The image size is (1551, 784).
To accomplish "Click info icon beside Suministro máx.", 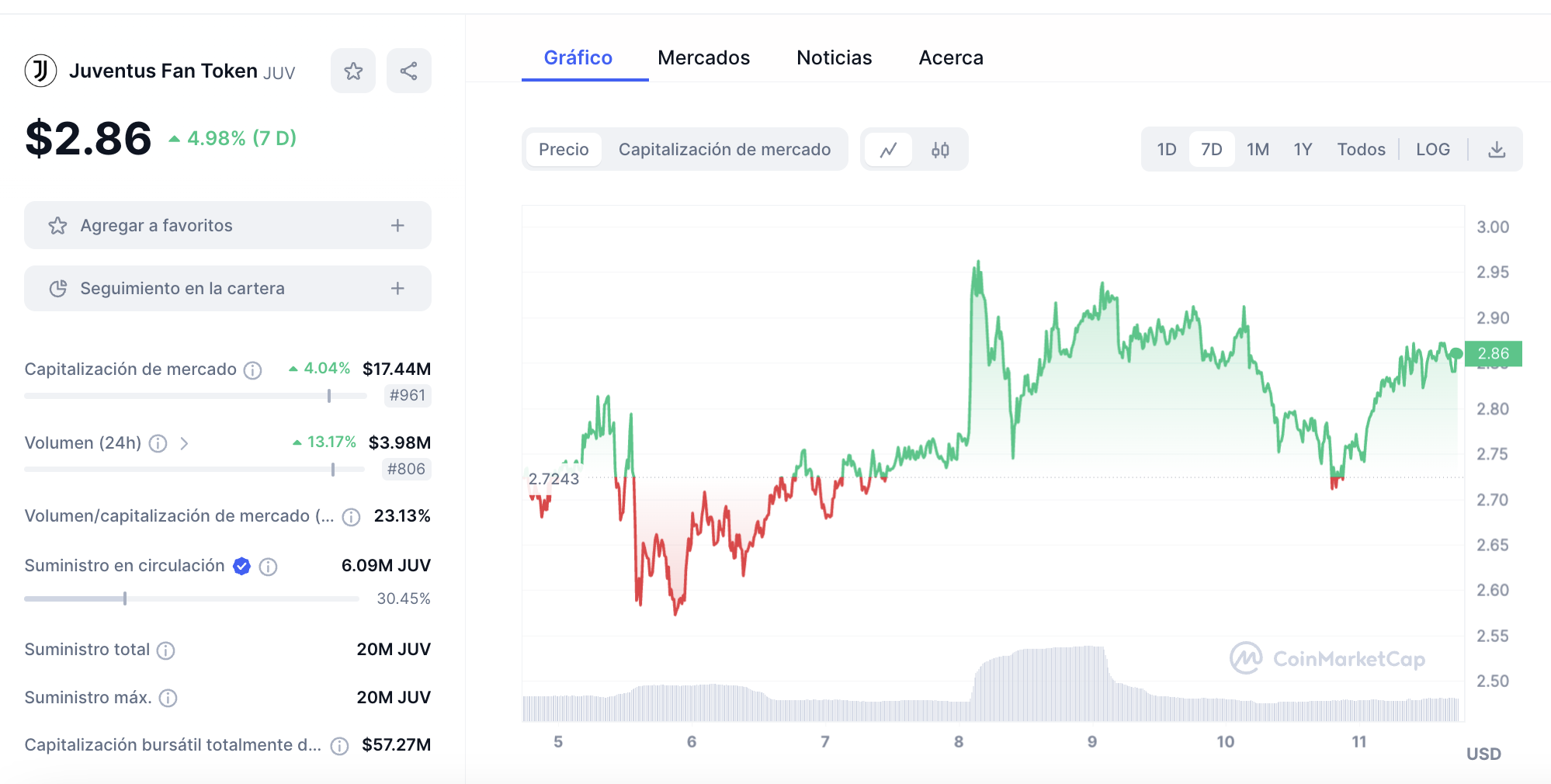I will point(168,699).
